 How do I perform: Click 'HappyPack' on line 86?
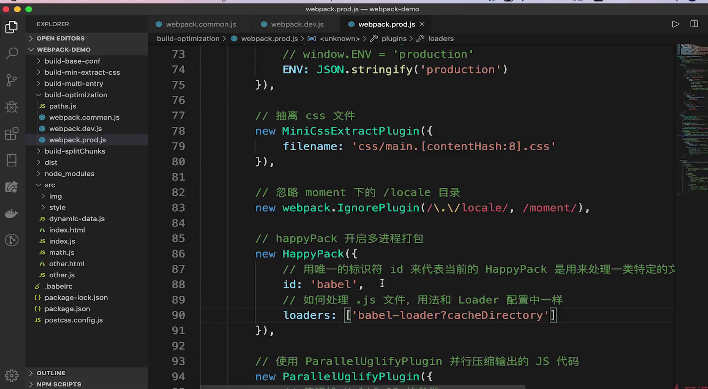313,254
